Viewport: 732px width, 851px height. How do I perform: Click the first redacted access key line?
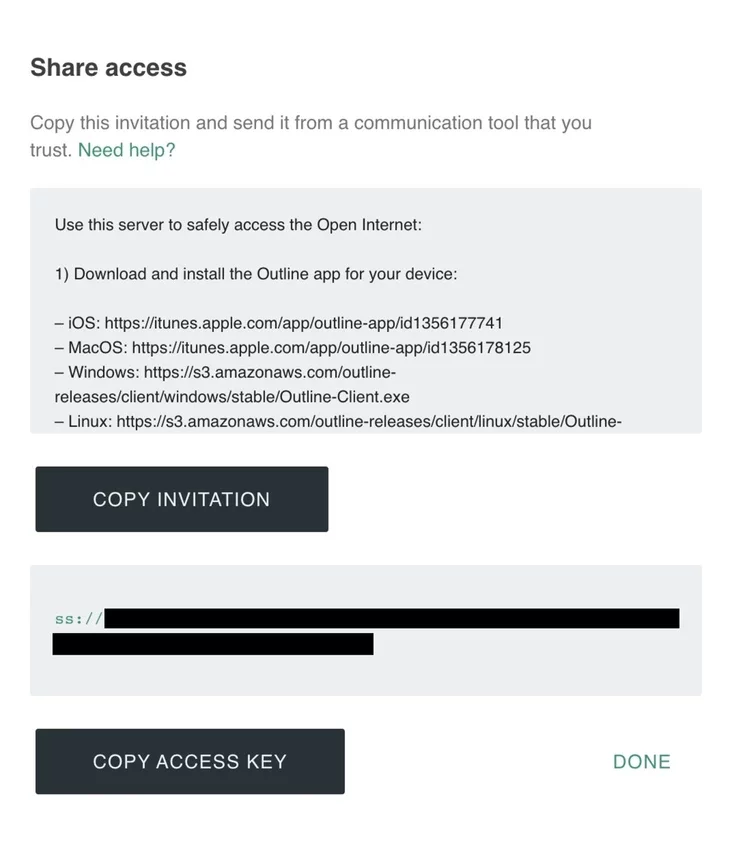[392, 619]
